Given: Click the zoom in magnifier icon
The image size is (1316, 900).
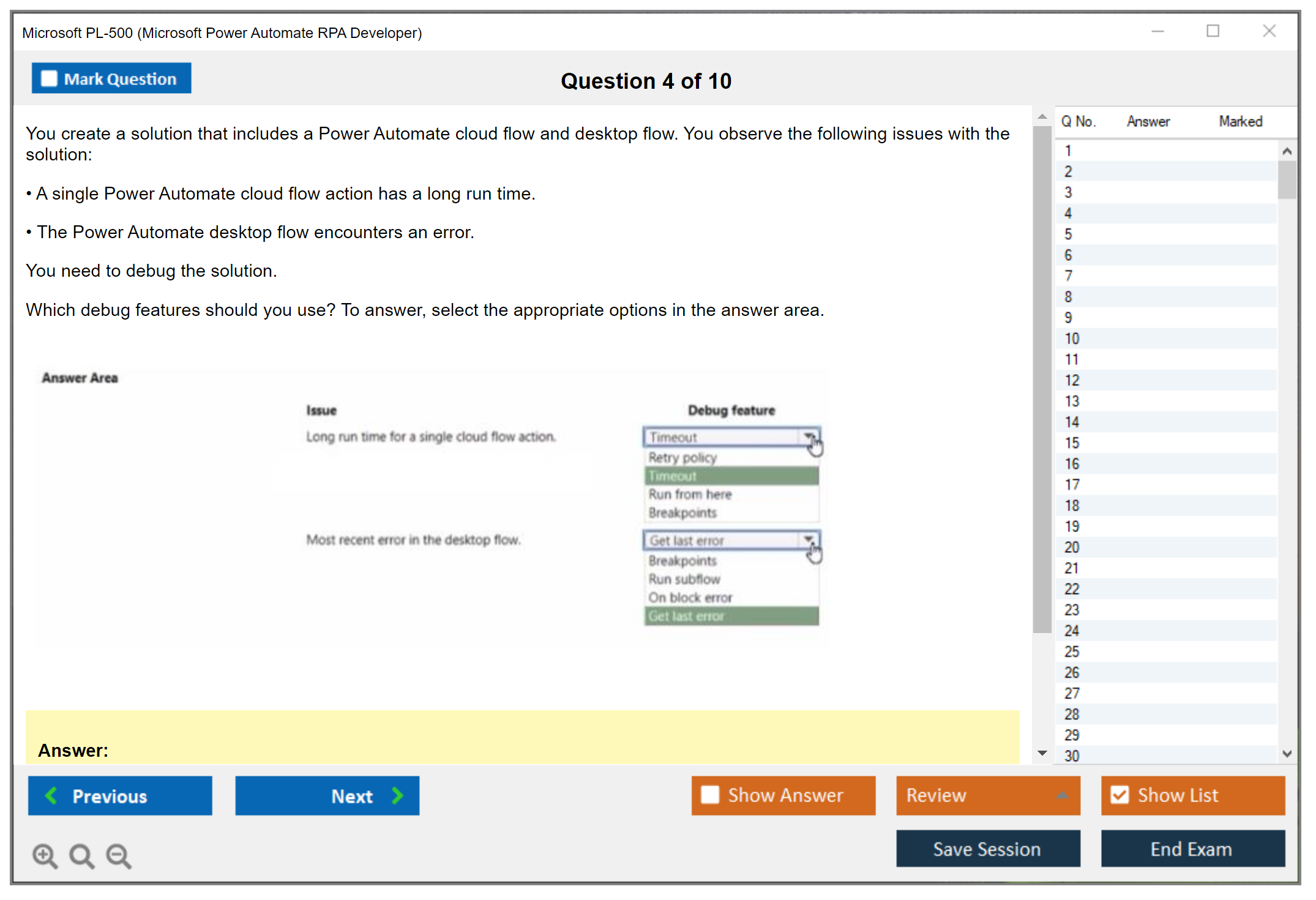Looking at the screenshot, I should [x=45, y=855].
